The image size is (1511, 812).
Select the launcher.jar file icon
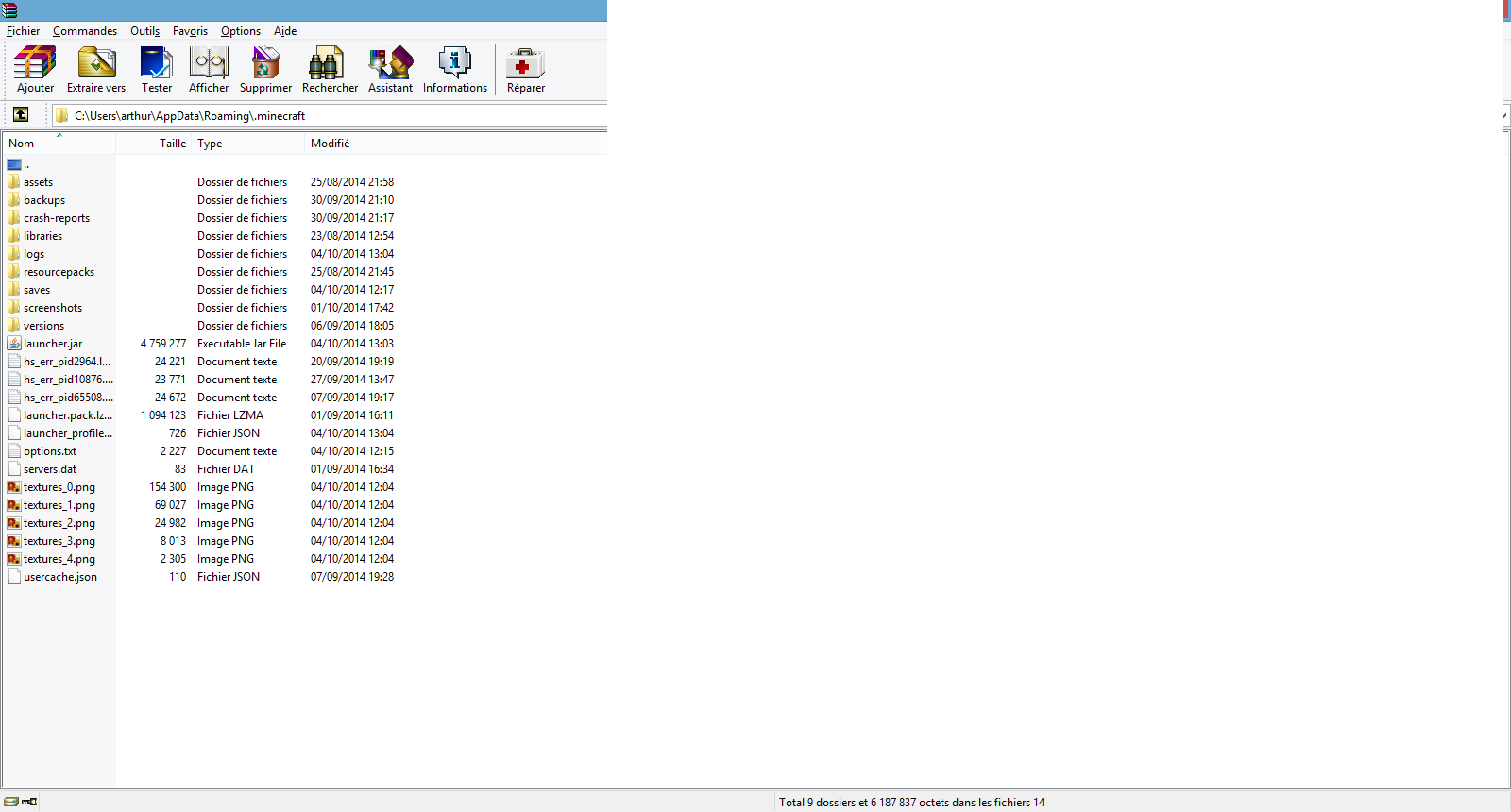[14, 343]
